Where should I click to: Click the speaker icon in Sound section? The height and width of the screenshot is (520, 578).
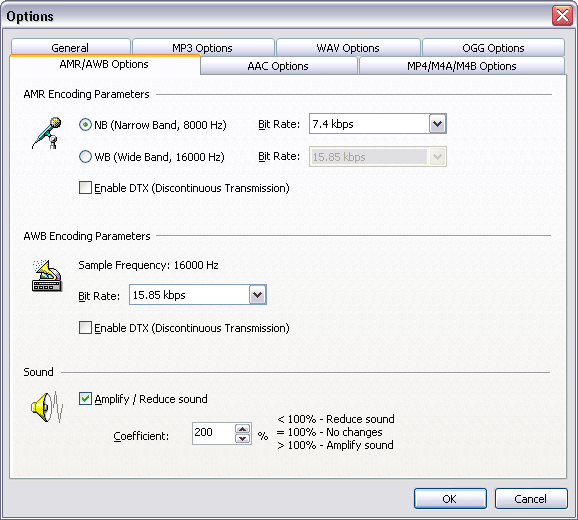pyautogui.click(x=47, y=407)
